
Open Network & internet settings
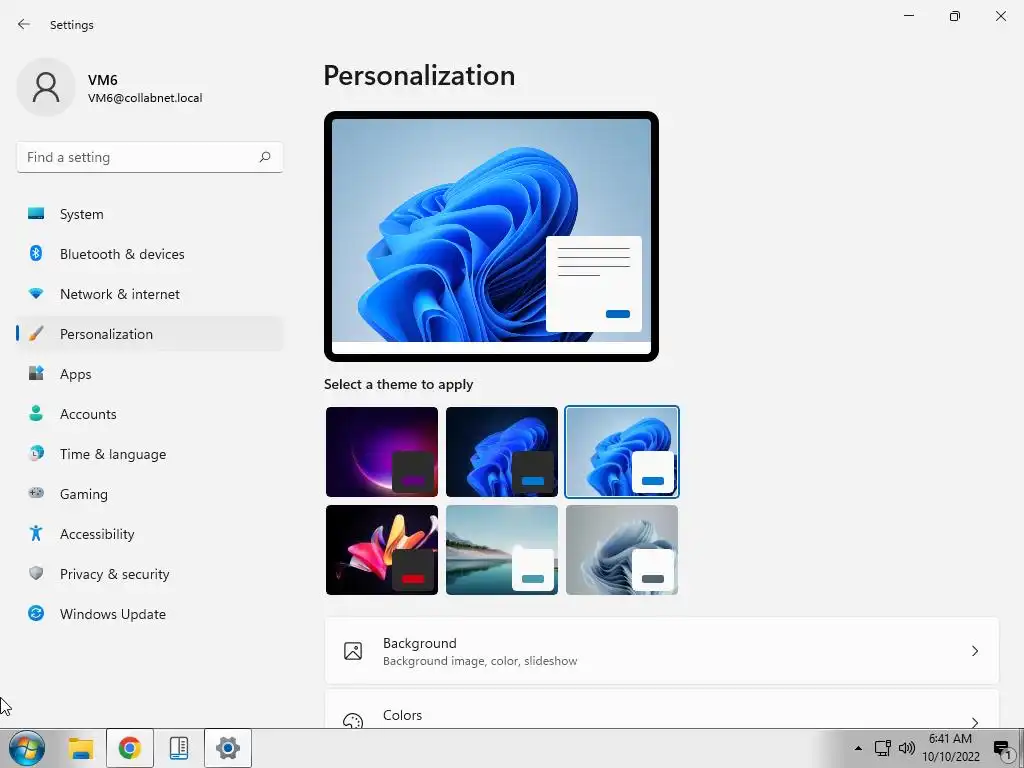pos(150,294)
